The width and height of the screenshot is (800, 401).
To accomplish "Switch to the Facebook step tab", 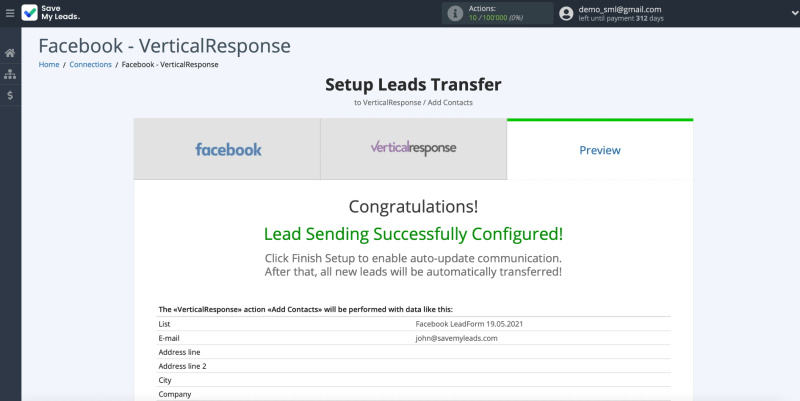I will tap(227, 149).
